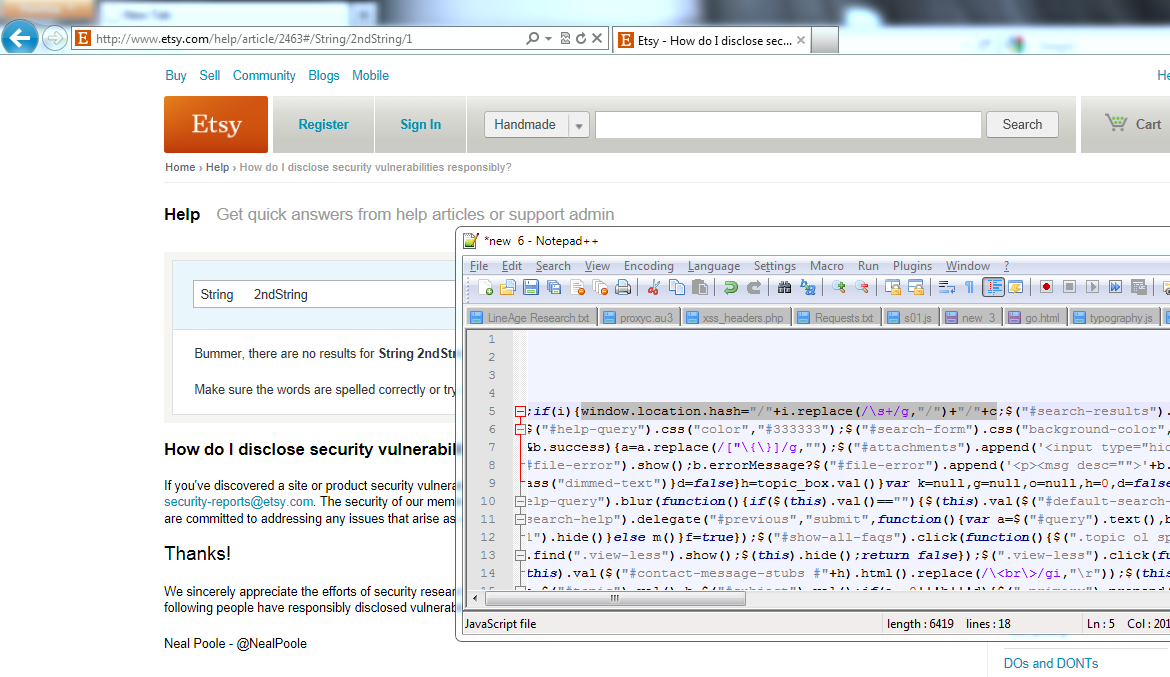The image size is (1170, 677).
Task: Click the Register button on Etsy
Action: (323, 125)
